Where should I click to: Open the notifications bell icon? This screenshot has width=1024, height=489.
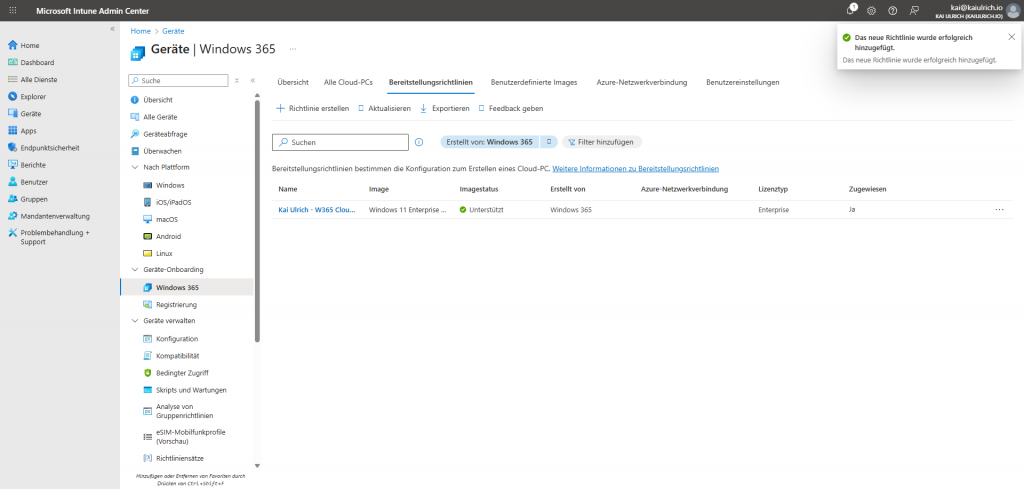pos(851,10)
